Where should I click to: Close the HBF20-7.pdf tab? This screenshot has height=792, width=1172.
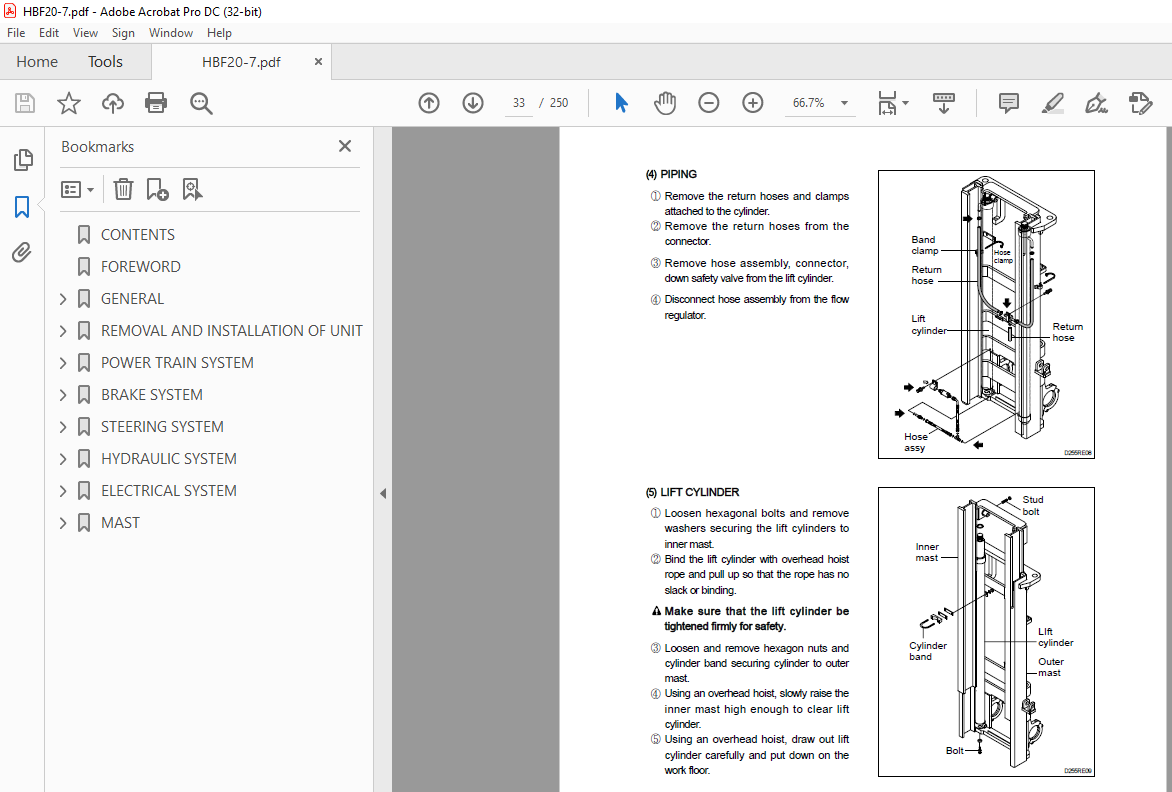318,62
